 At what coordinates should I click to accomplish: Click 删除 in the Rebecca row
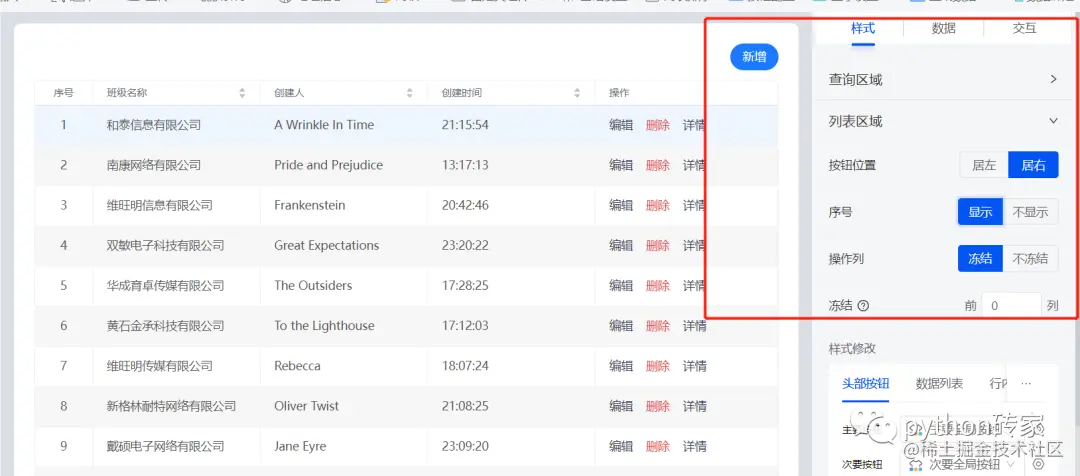click(658, 366)
